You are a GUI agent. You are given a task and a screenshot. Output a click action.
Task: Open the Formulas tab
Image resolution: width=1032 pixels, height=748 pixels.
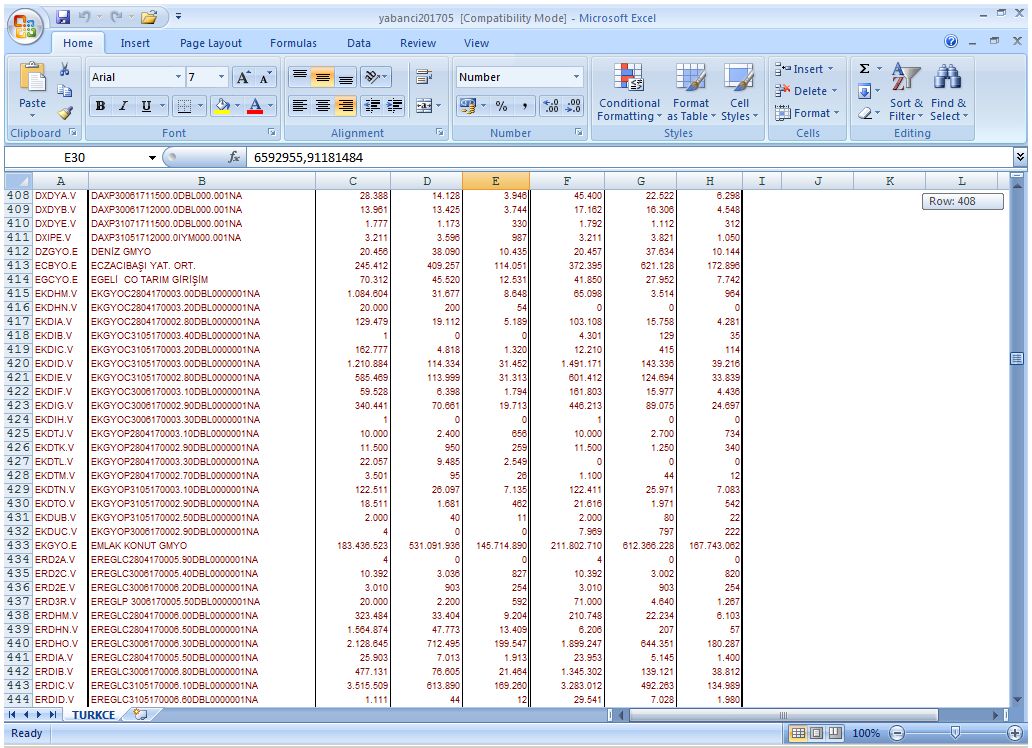(x=293, y=43)
